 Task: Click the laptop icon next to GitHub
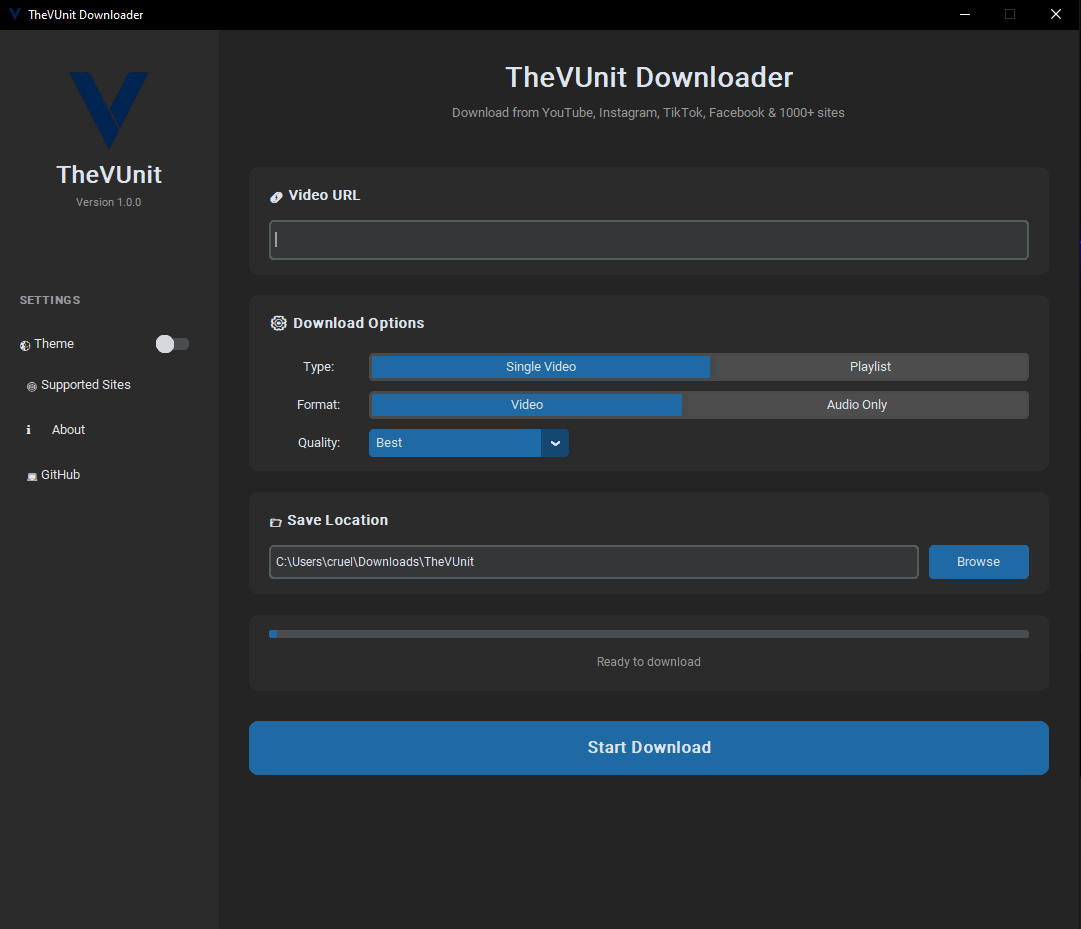click(32, 477)
